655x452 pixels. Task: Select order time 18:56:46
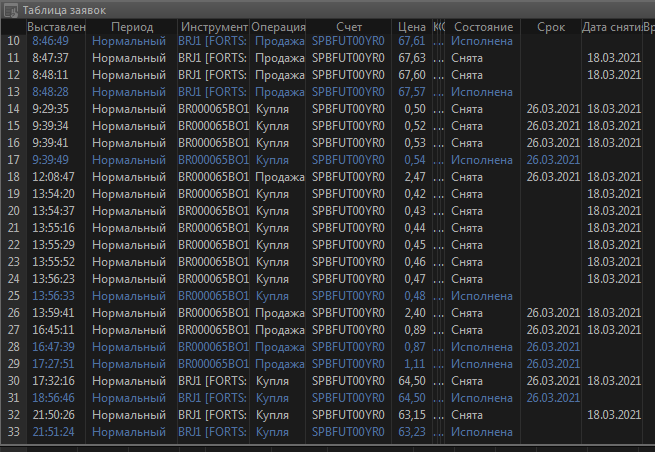tap(53, 398)
